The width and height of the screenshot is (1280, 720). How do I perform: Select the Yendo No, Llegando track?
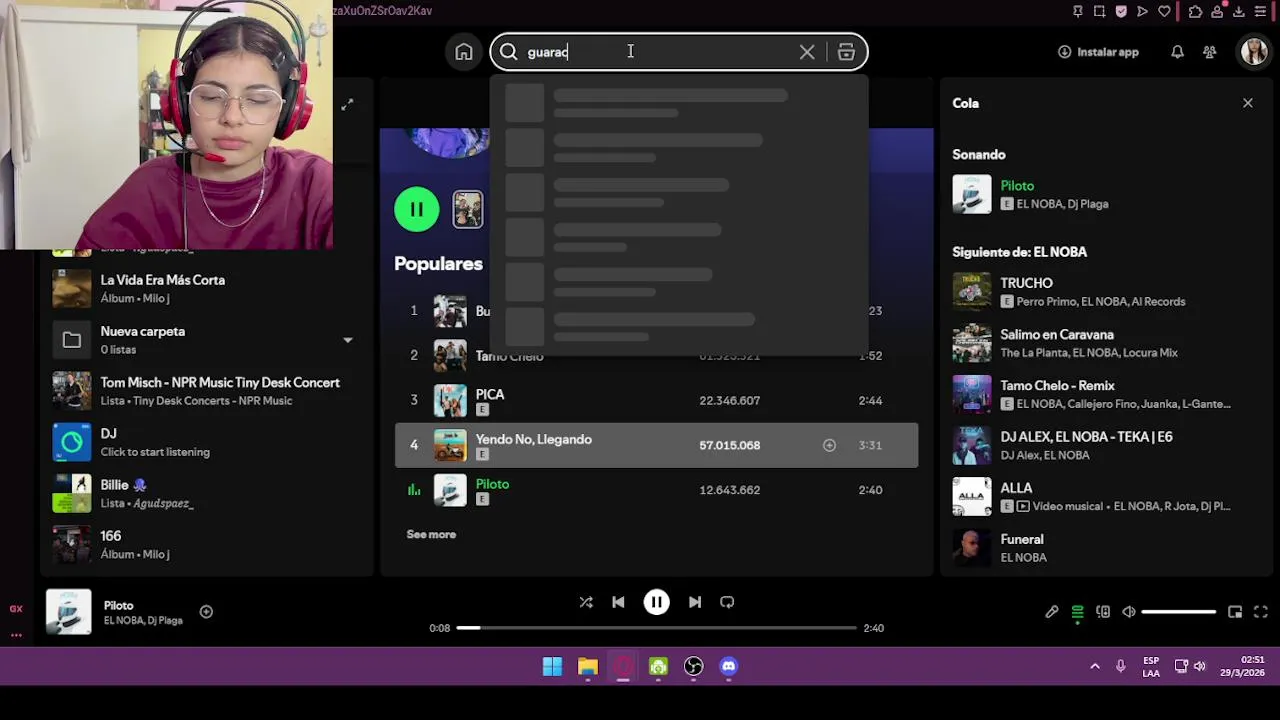click(656, 445)
